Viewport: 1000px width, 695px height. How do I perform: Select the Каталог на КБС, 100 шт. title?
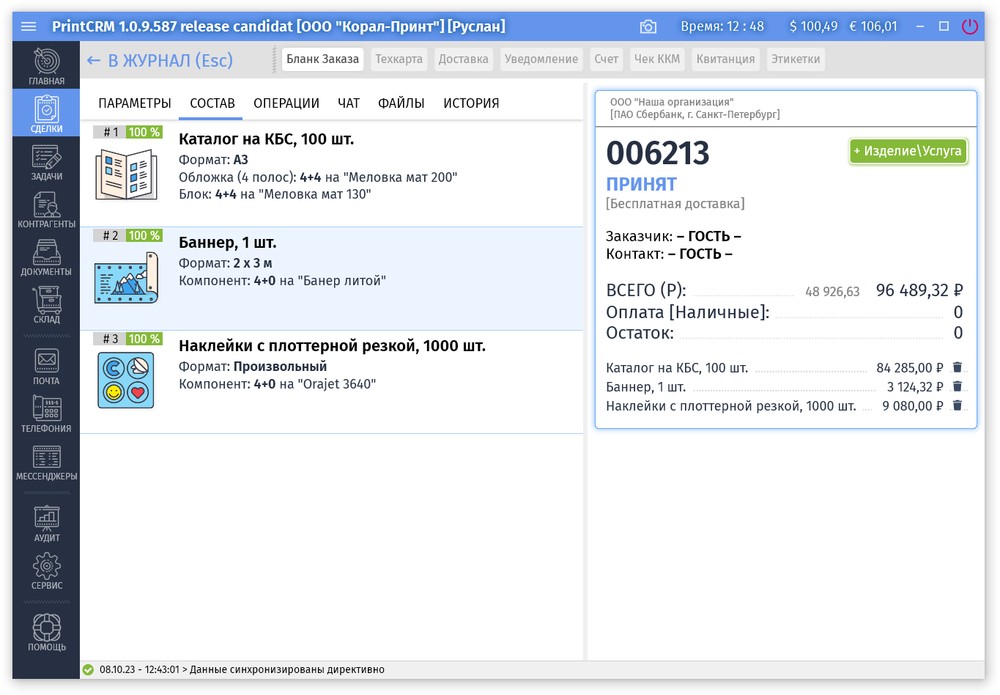coord(266,139)
